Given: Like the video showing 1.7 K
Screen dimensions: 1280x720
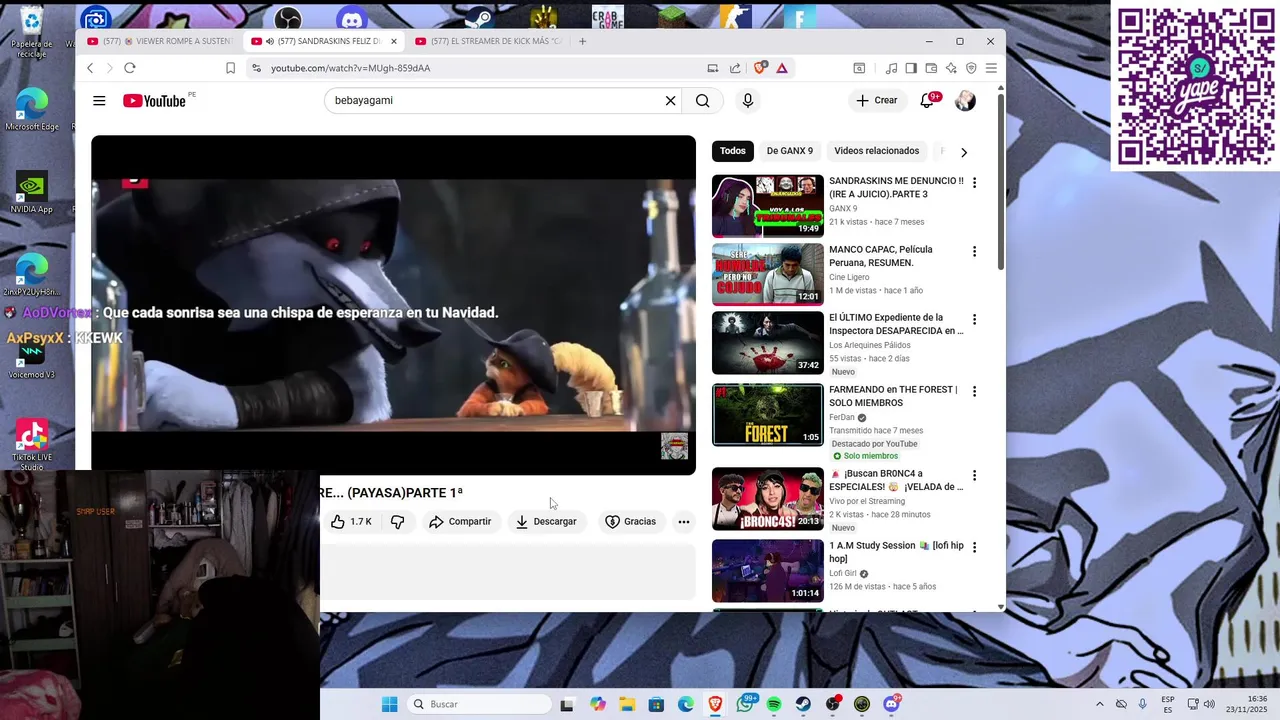Looking at the screenshot, I should tap(351, 521).
